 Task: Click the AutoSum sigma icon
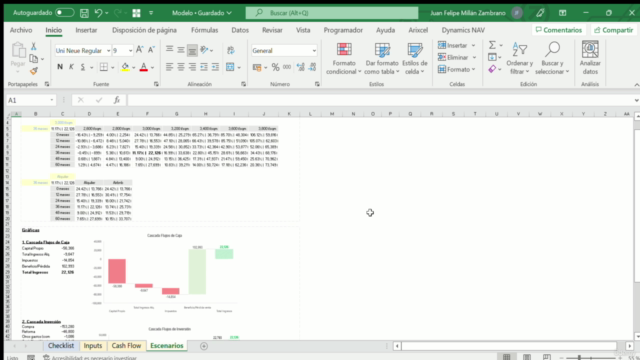(492, 45)
